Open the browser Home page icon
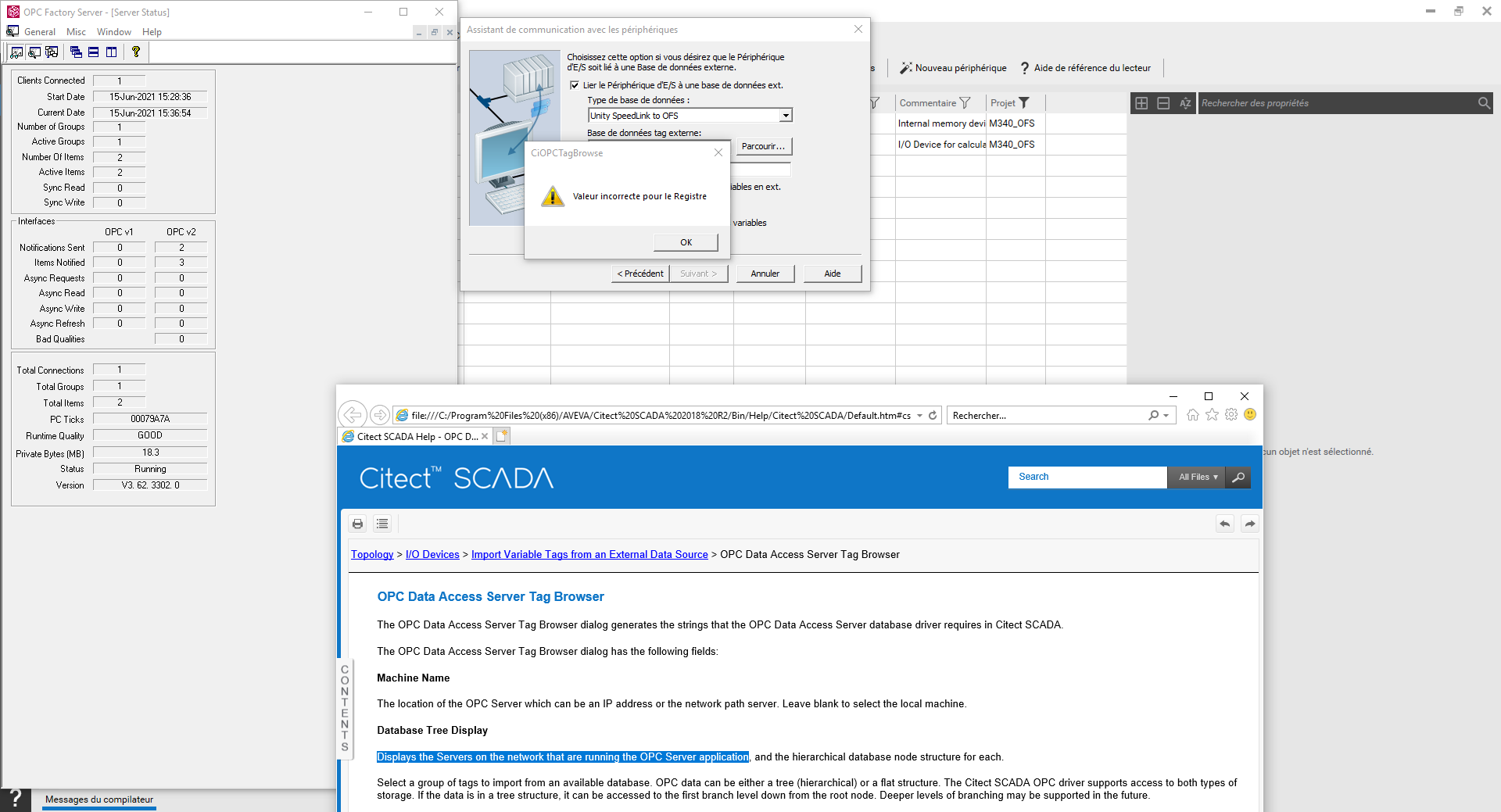The width and height of the screenshot is (1501, 812). coord(1193,415)
